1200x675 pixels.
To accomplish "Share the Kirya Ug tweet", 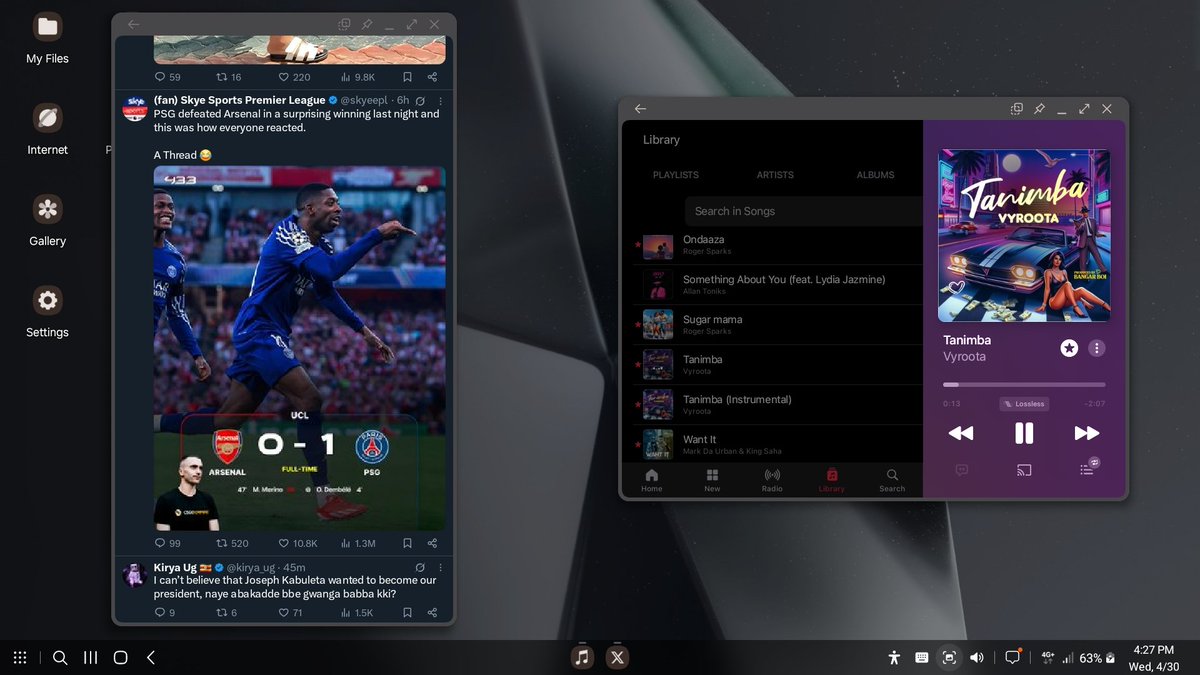I will (x=432, y=613).
